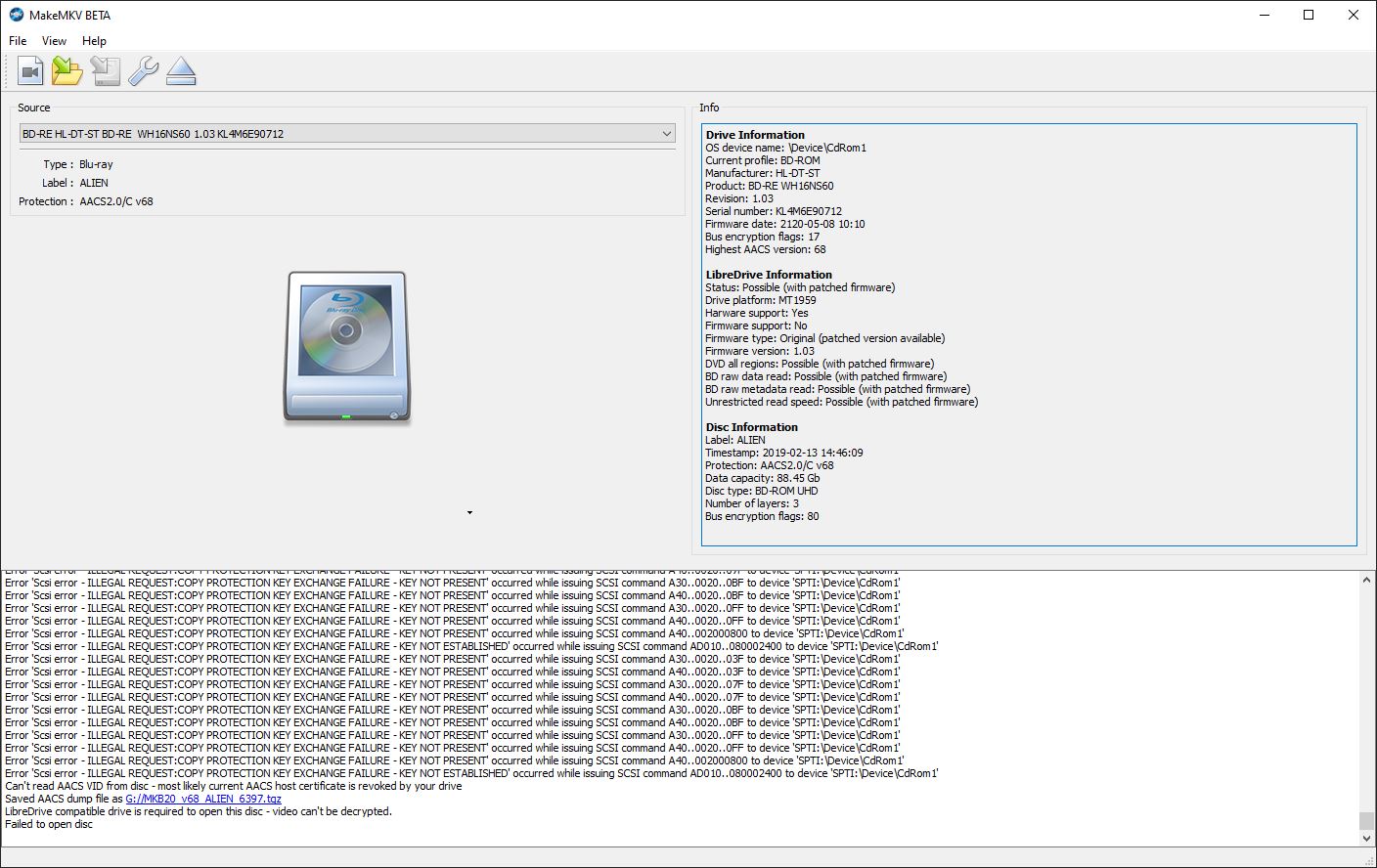Click the Backup disc toolbar icon

(x=106, y=71)
